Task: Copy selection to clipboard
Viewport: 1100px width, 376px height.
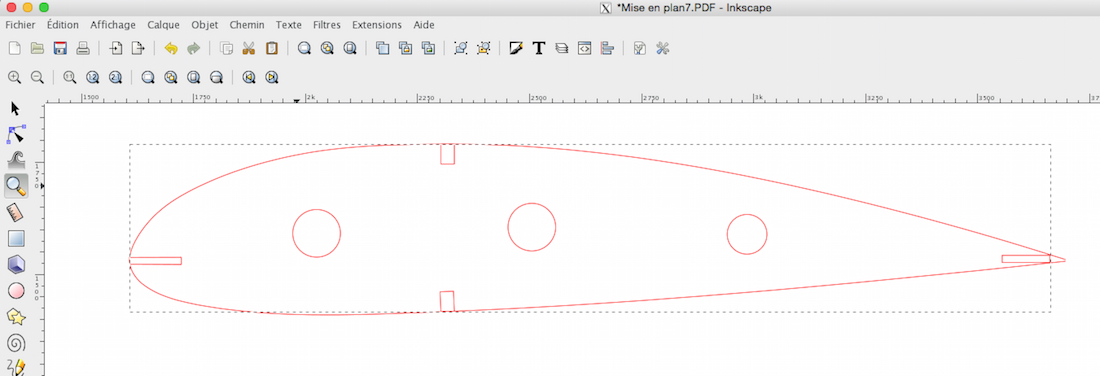Action: click(x=227, y=48)
